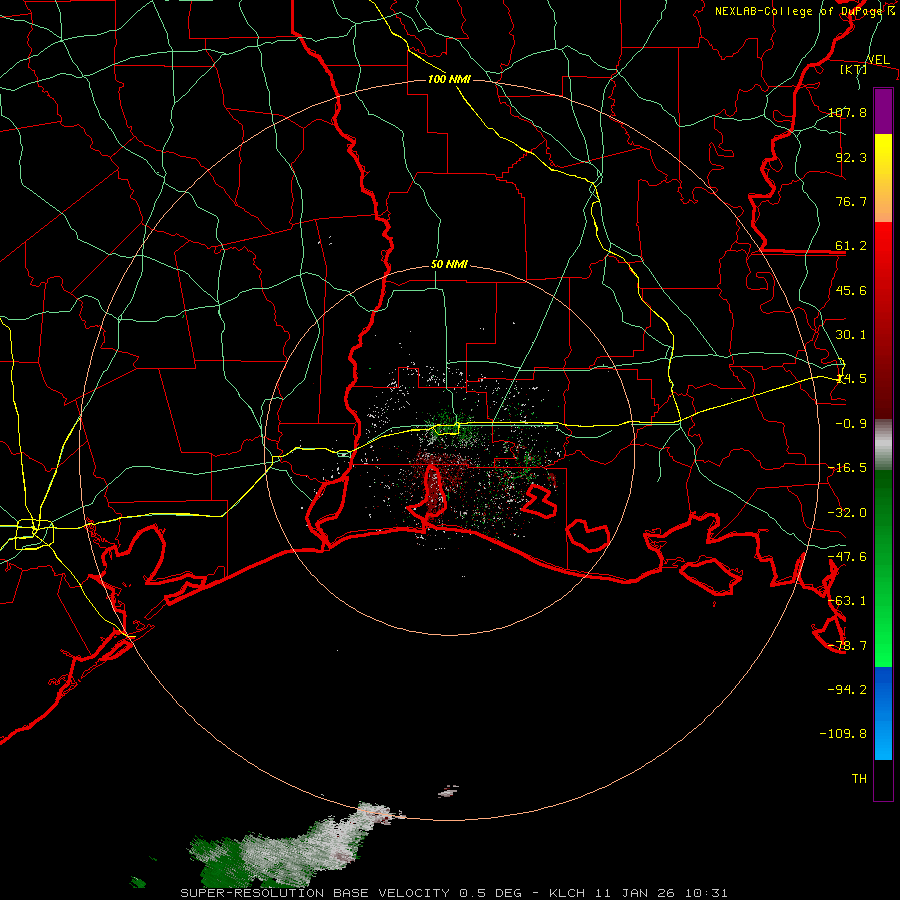Click the 45.6 legend value
Screen dimensions: 900x900
[851, 290]
